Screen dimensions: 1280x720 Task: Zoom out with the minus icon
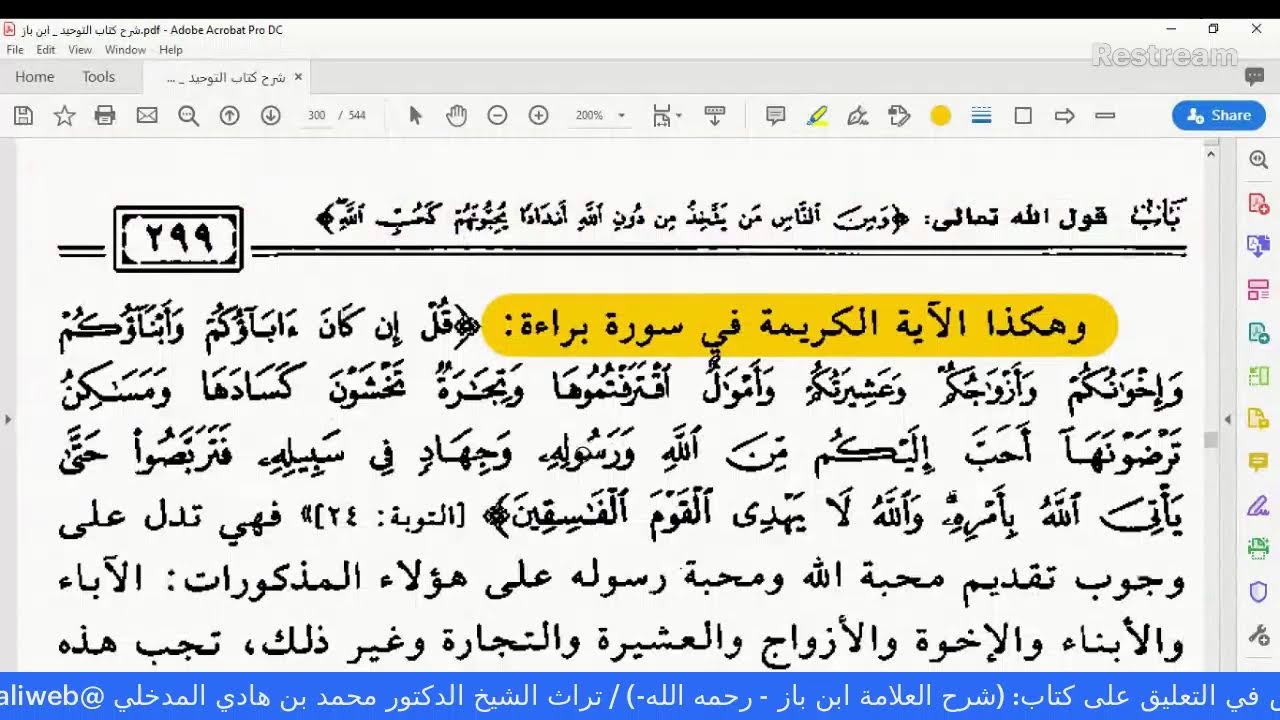pos(497,116)
